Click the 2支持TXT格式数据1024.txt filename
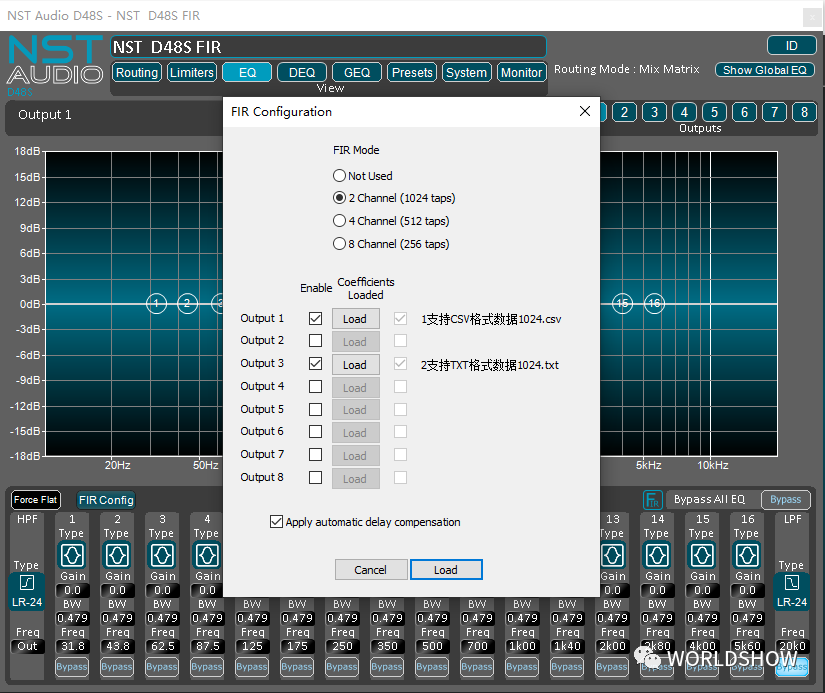825x693 pixels. pyautogui.click(x=489, y=365)
